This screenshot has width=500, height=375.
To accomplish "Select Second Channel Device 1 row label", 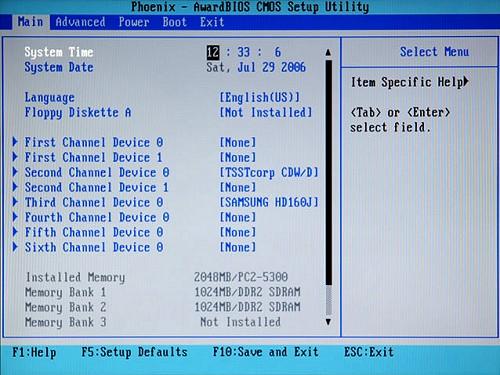I will [97, 187].
